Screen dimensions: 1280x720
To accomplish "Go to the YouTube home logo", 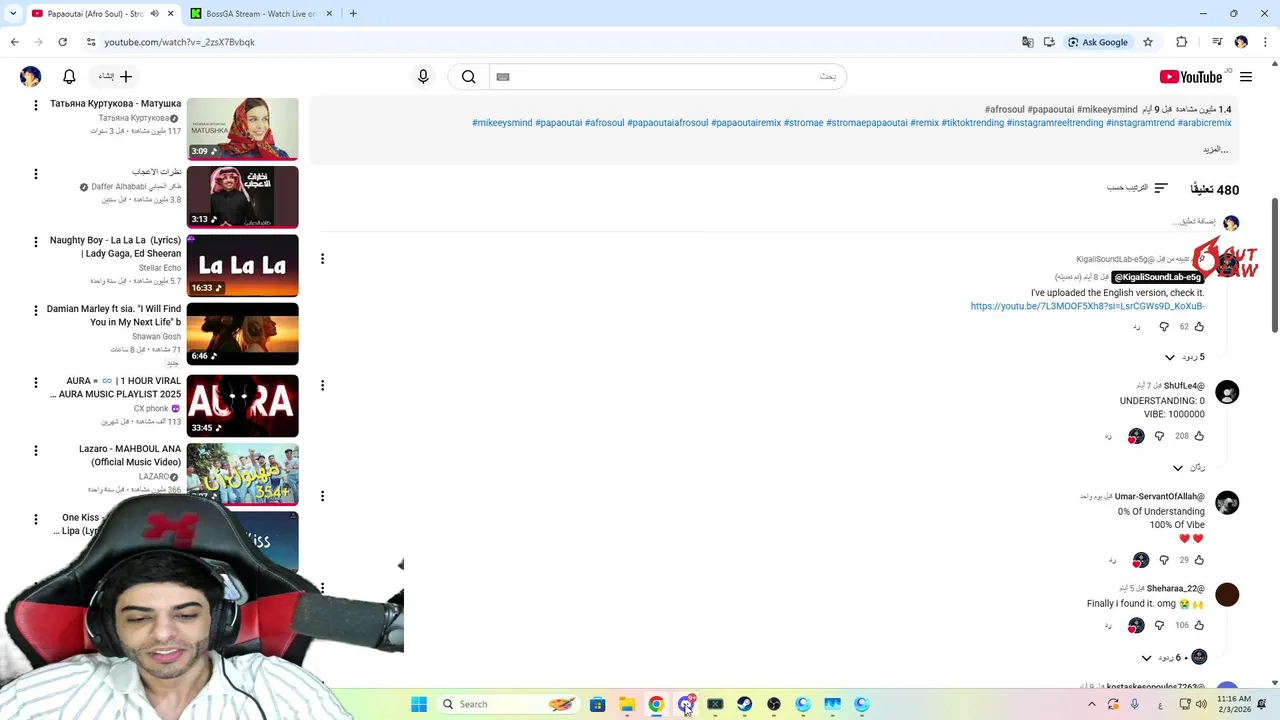I will click(x=1191, y=77).
